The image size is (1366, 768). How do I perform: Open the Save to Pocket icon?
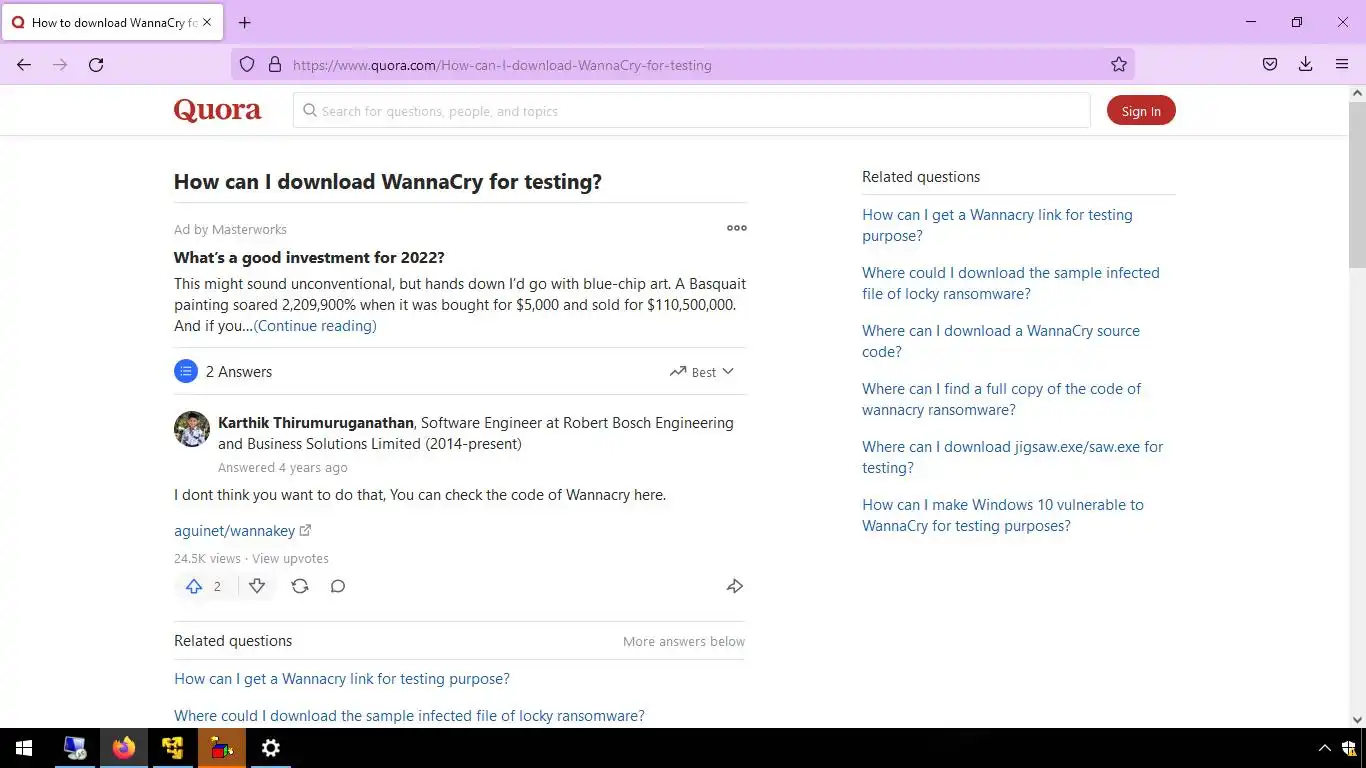pyautogui.click(x=1270, y=65)
